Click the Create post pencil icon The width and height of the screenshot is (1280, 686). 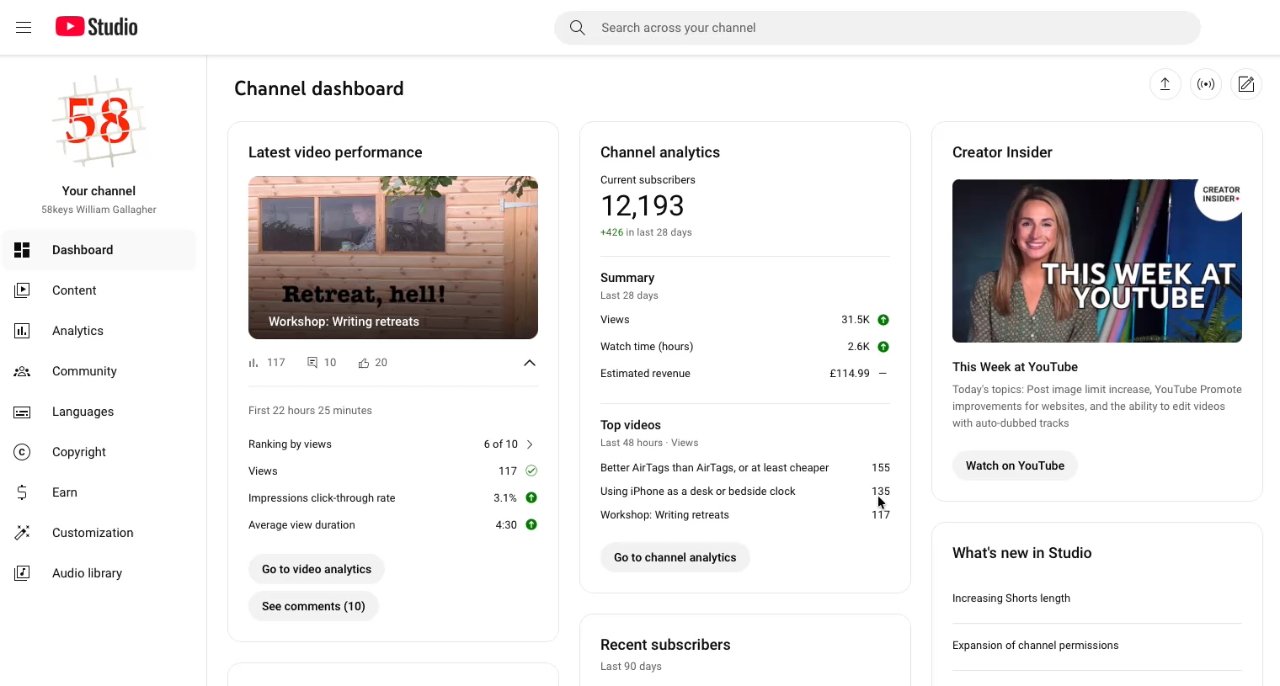point(1245,84)
